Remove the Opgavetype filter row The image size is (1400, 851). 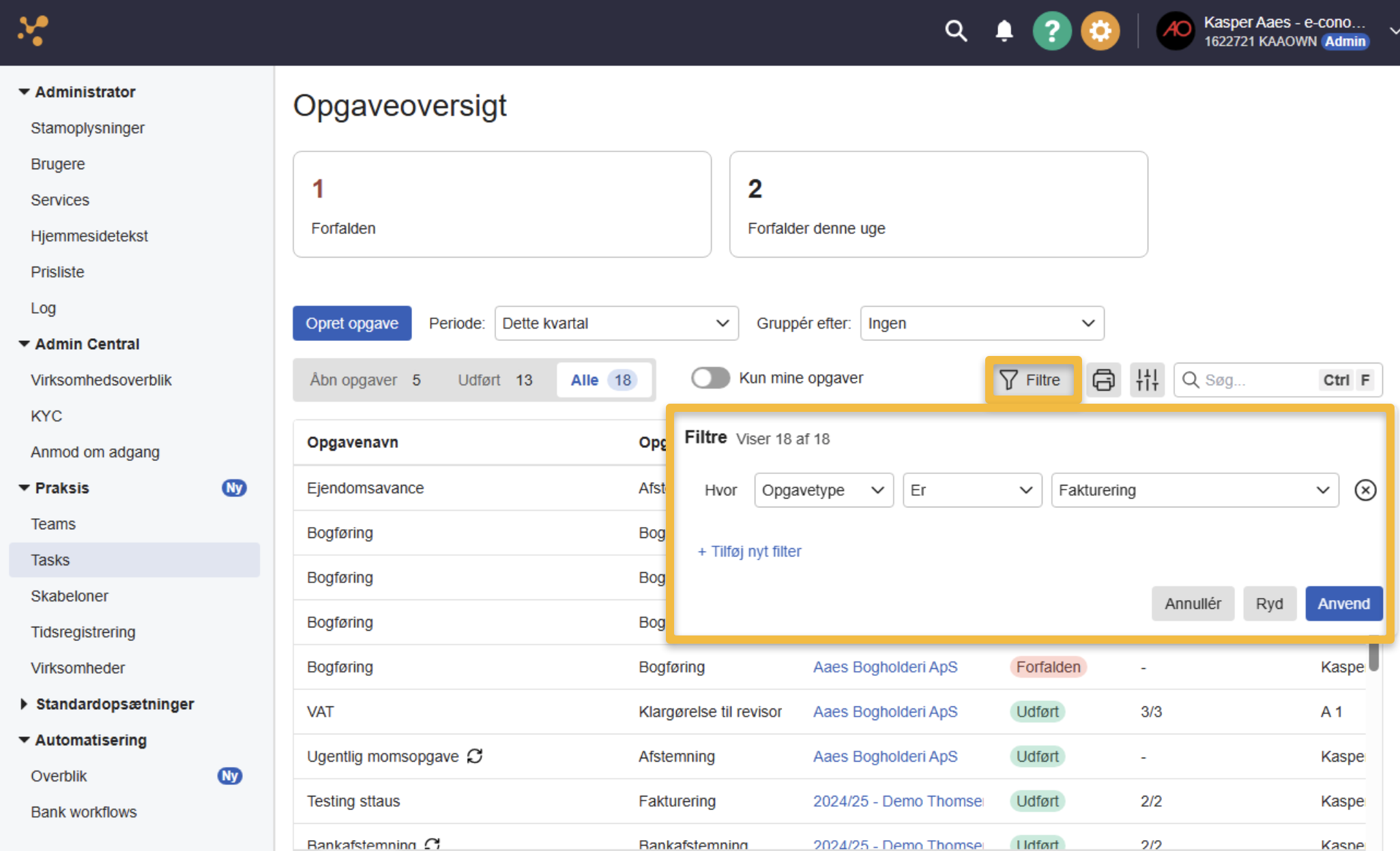point(1365,490)
